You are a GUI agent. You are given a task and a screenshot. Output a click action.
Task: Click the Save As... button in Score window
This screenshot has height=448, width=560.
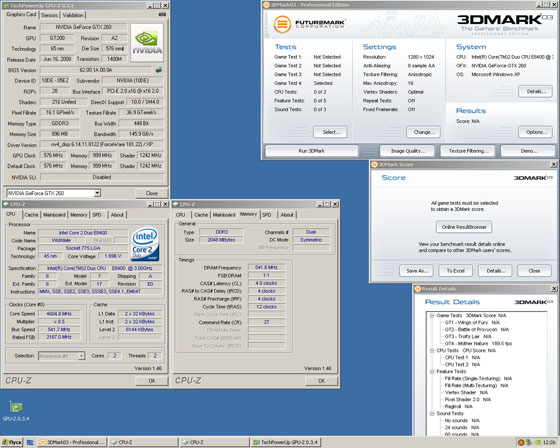[x=416, y=270]
